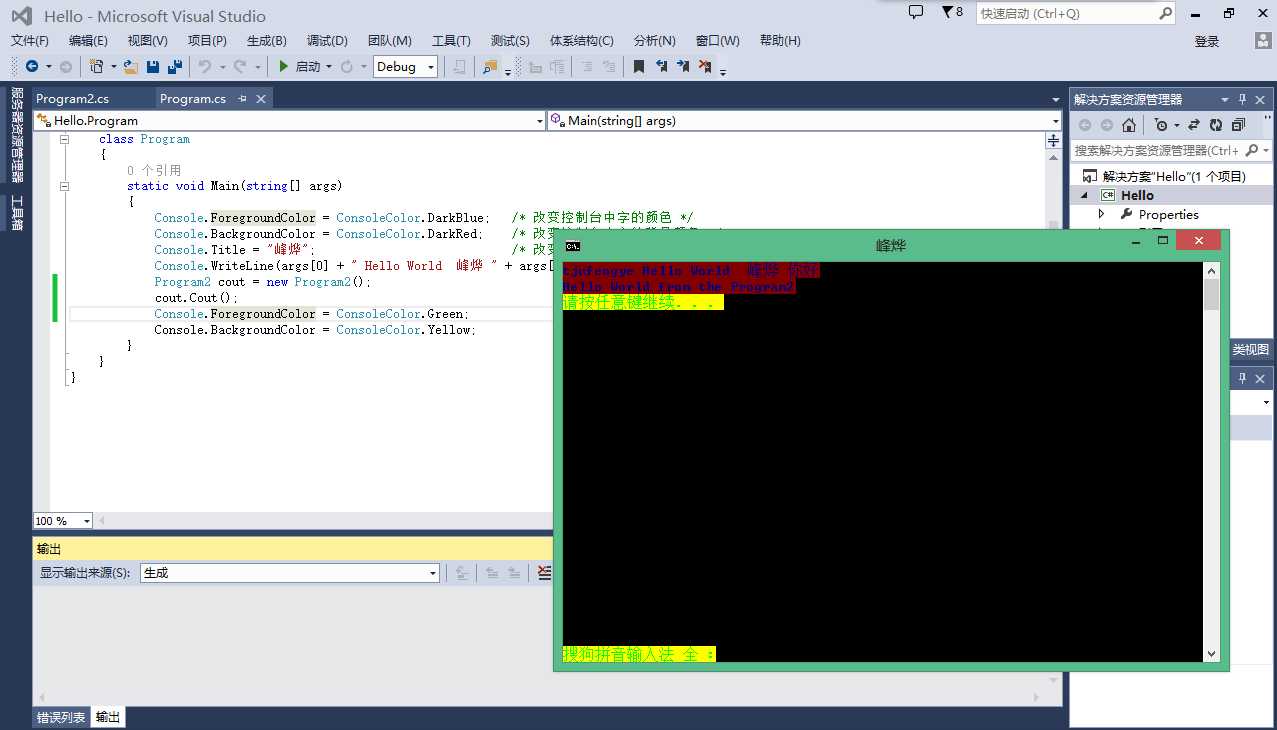Close the Solution Explorer panel
The width and height of the screenshot is (1277, 730).
1261,99
